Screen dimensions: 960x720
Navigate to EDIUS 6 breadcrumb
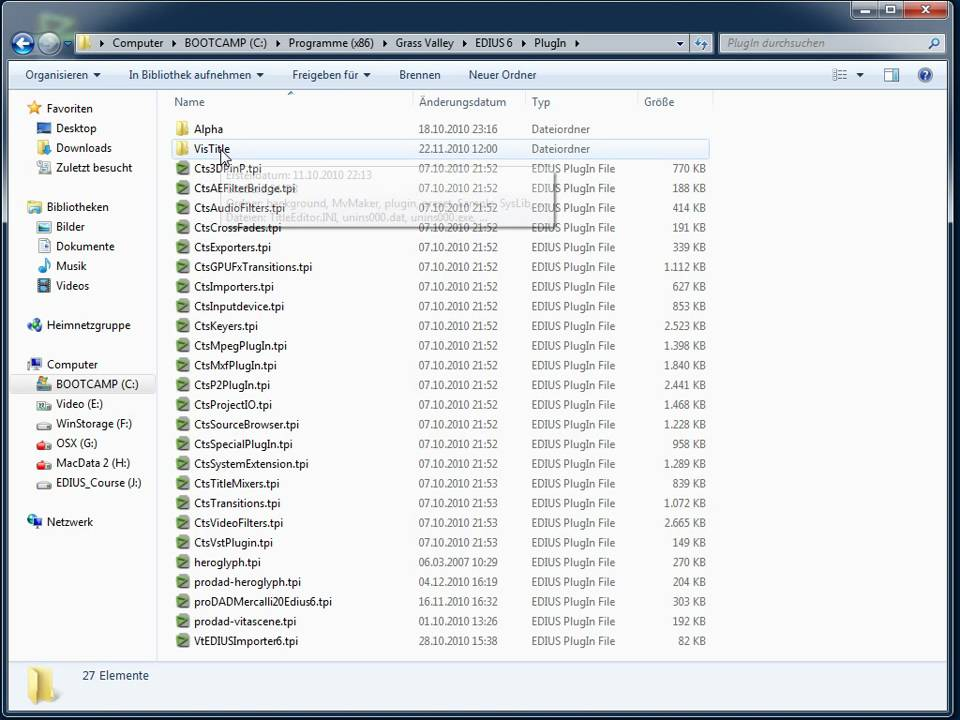(493, 43)
